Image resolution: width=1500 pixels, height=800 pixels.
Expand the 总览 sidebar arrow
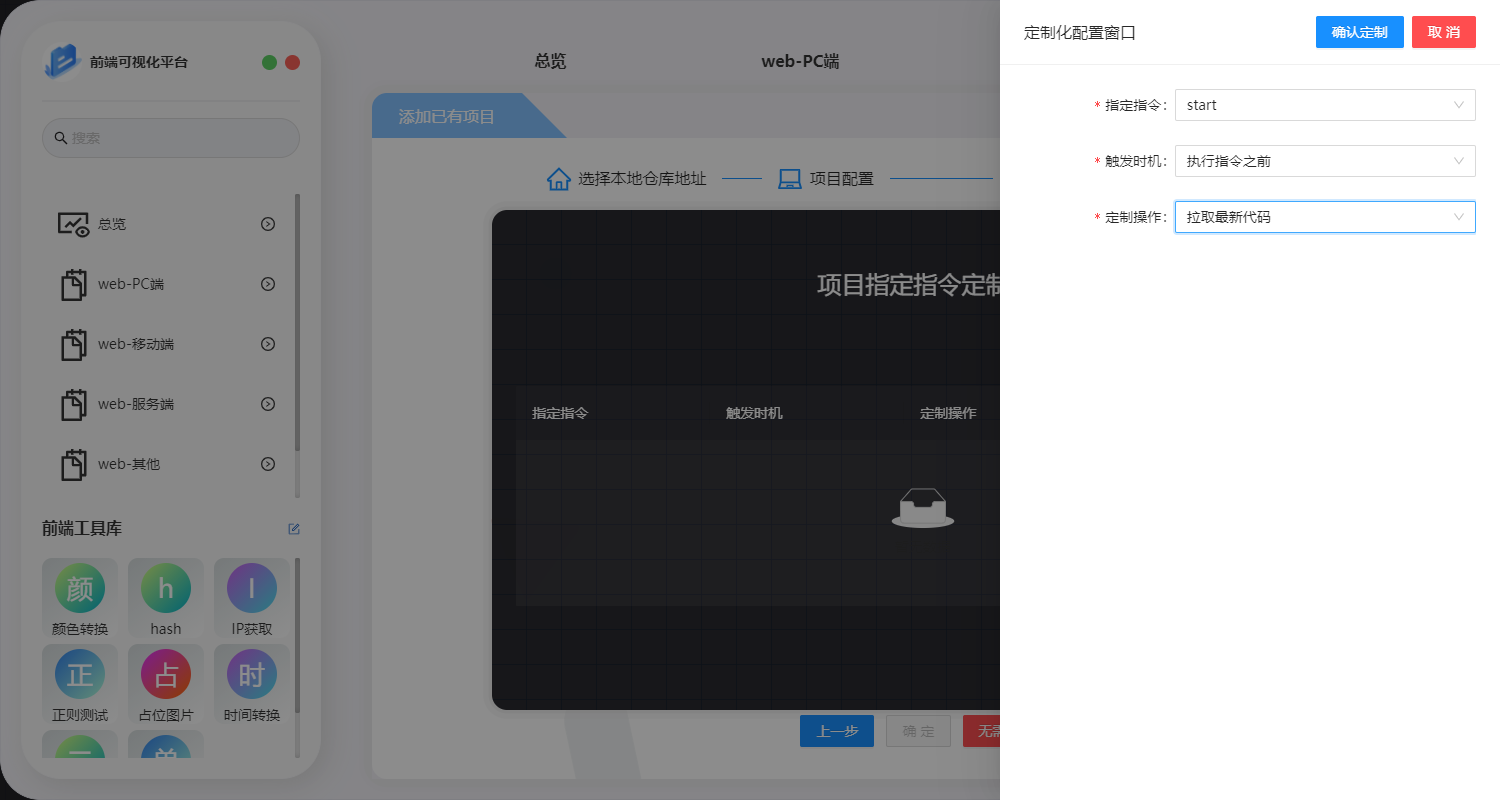268,224
